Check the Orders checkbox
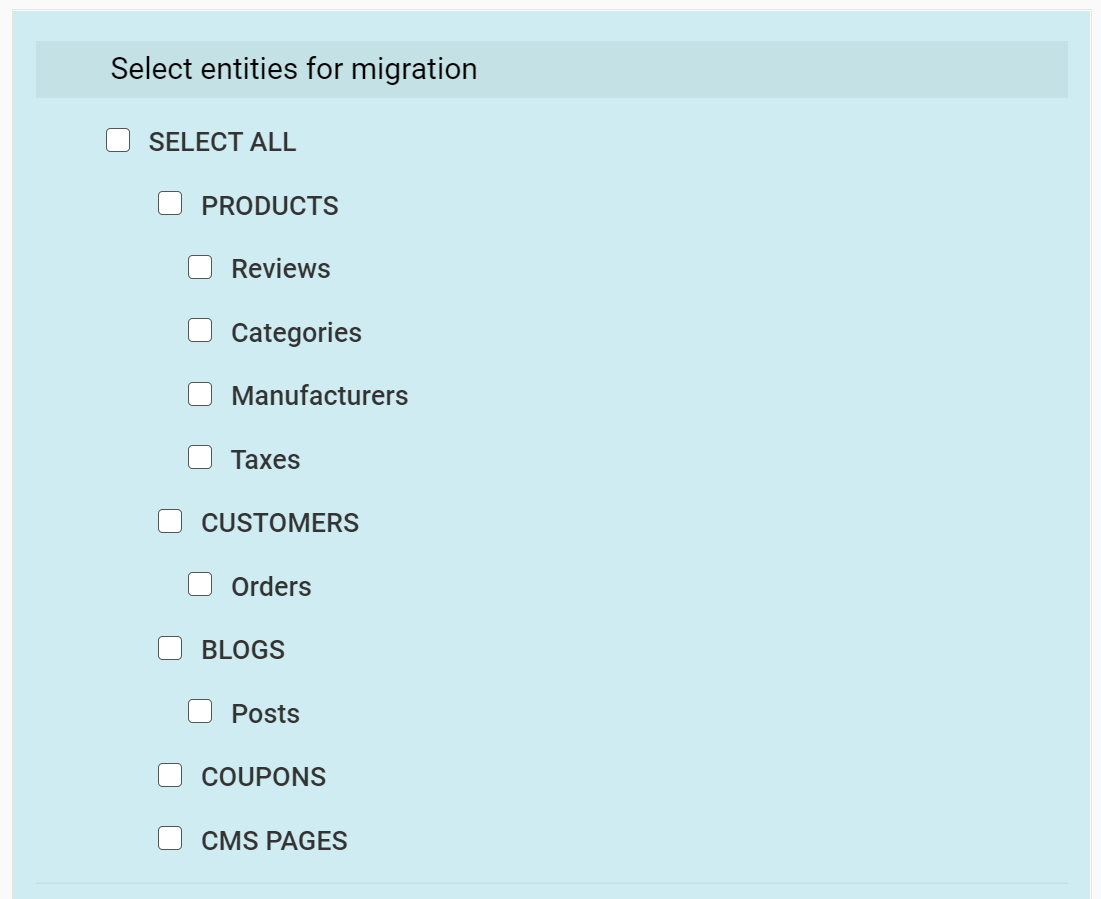Image resolution: width=1101 pixels, height=899 pixels. point(200,585)
